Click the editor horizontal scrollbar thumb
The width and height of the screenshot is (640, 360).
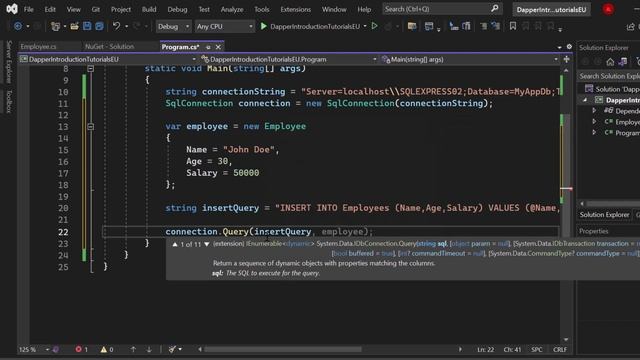(283, 349)
